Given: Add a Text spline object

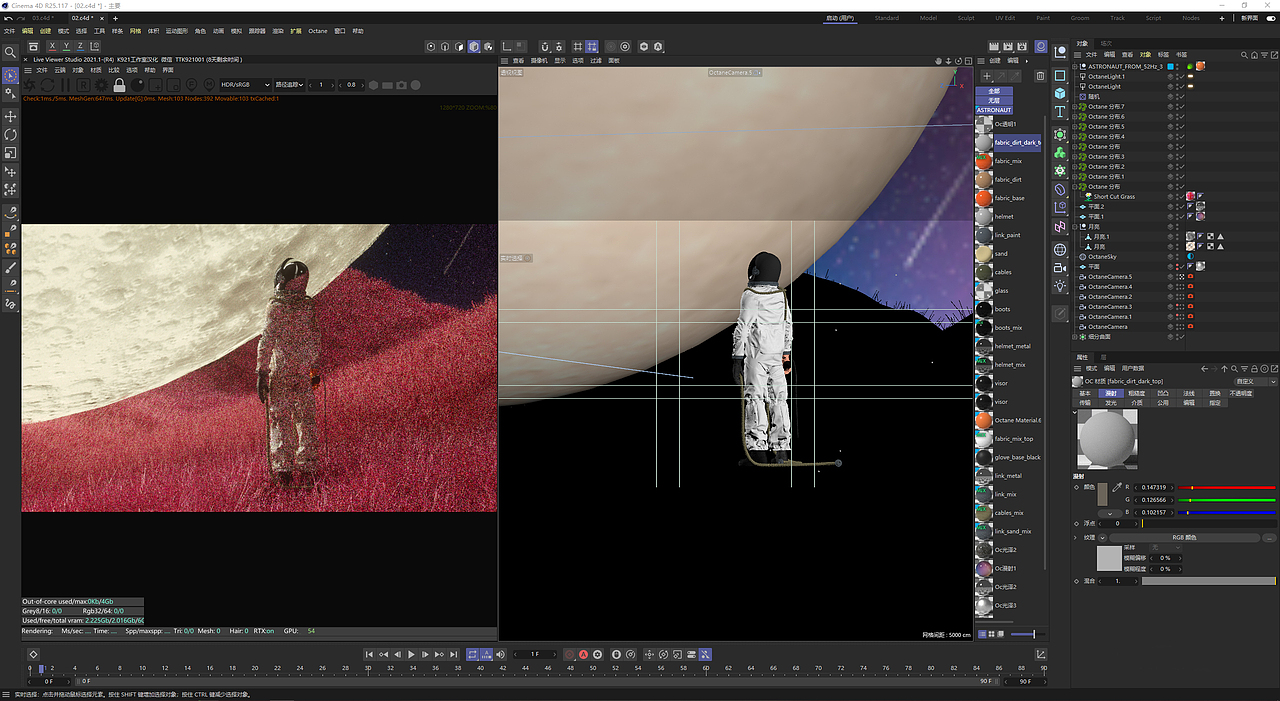Looking at the screenshot, I should [x=1060, y=112].
